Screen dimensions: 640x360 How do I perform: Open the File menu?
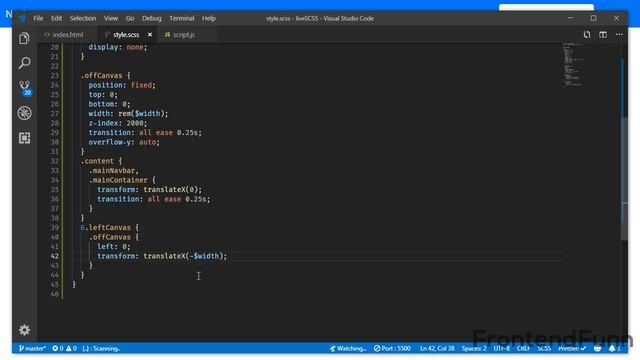click(x=38, y=18)
